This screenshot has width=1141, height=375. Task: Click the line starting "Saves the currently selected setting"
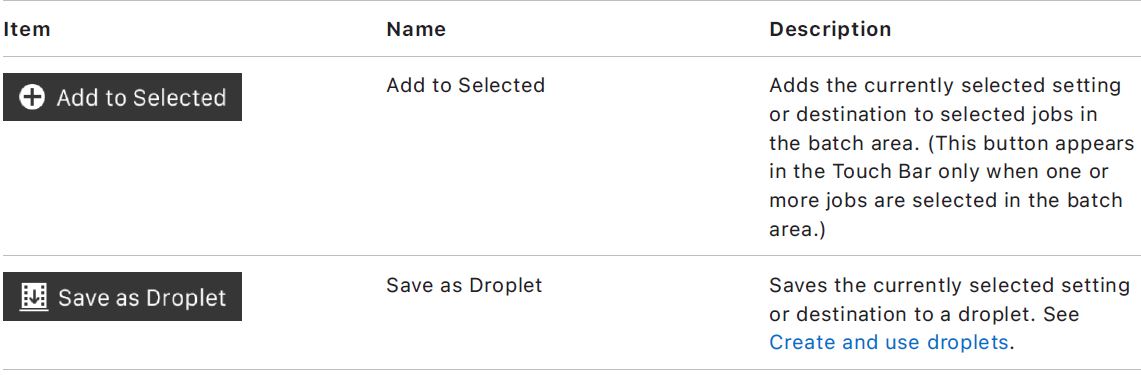pos(950,285)
